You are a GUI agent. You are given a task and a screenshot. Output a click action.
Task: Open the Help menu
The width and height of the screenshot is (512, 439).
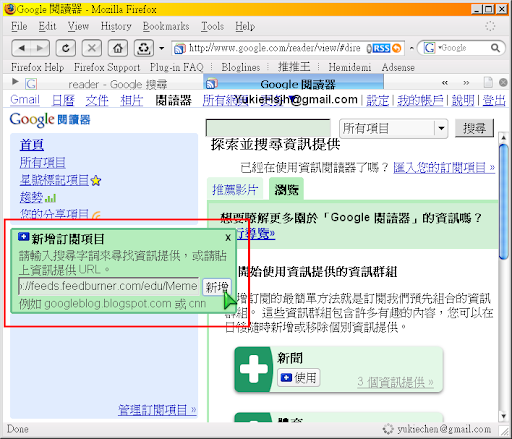[x=245, y=26]
